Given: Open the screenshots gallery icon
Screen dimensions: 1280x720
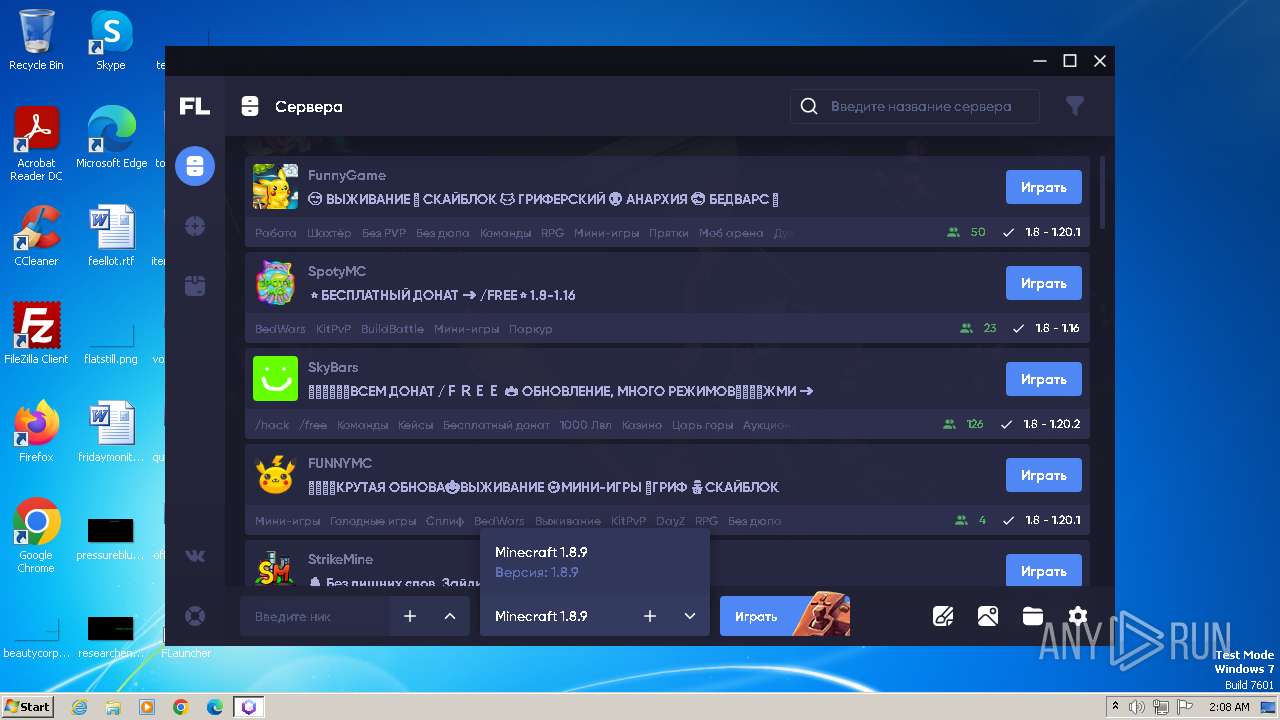Looking at the screenshot, I should pos(988,616).
